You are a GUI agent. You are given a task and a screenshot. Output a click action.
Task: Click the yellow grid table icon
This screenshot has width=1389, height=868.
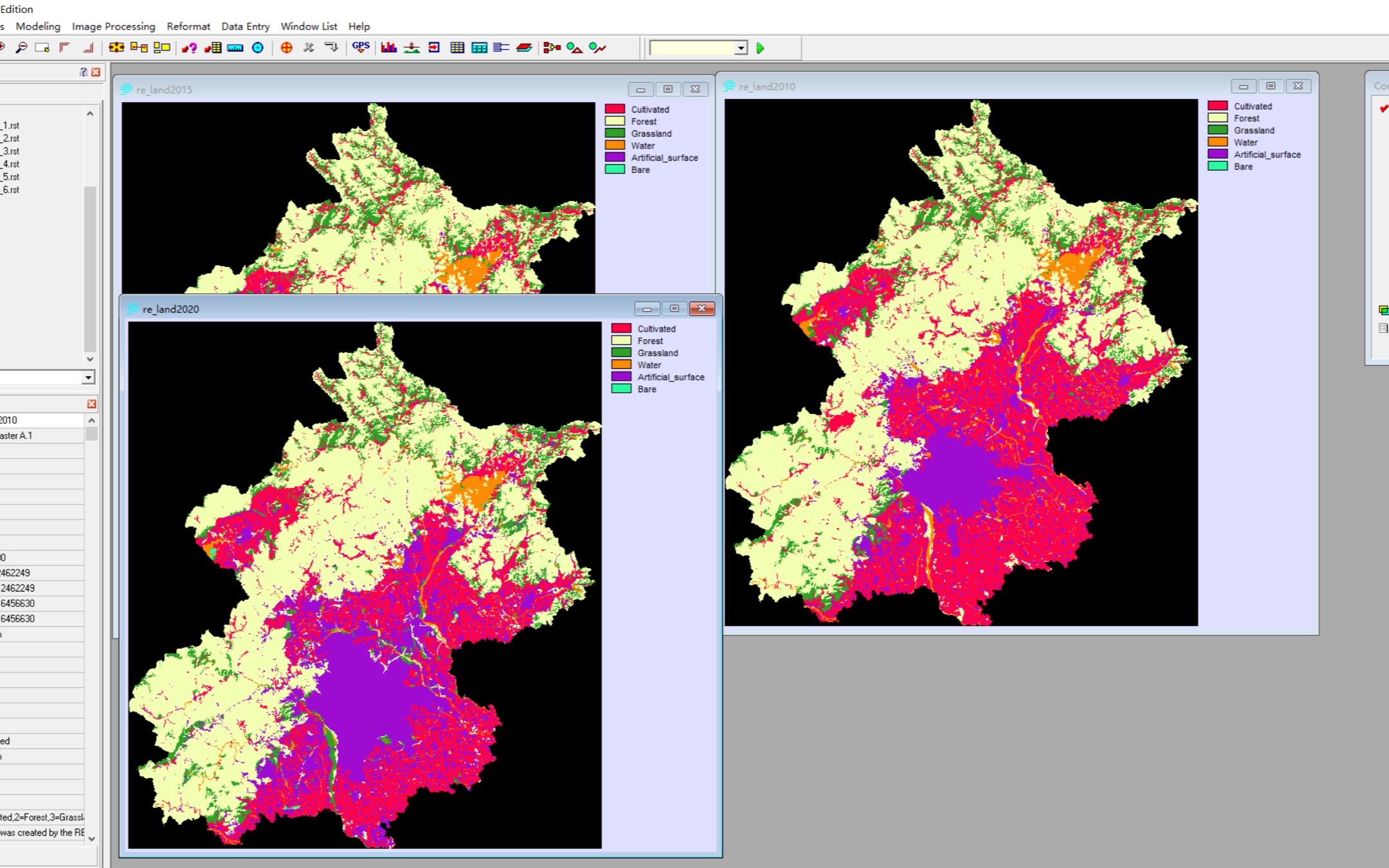click(x=457, y=48)
